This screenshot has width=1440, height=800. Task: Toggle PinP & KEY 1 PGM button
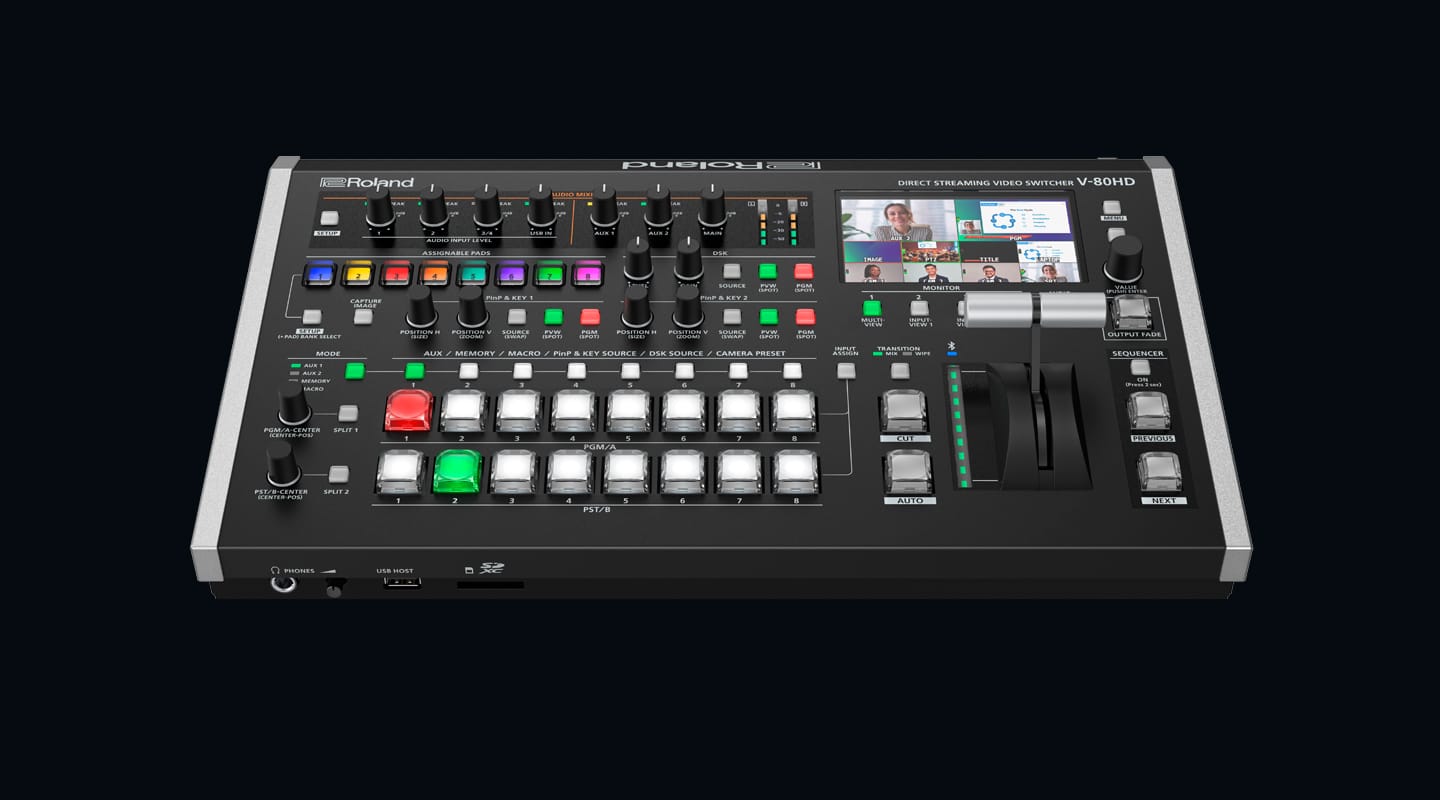pyautogui.click(x=590, y=317)
